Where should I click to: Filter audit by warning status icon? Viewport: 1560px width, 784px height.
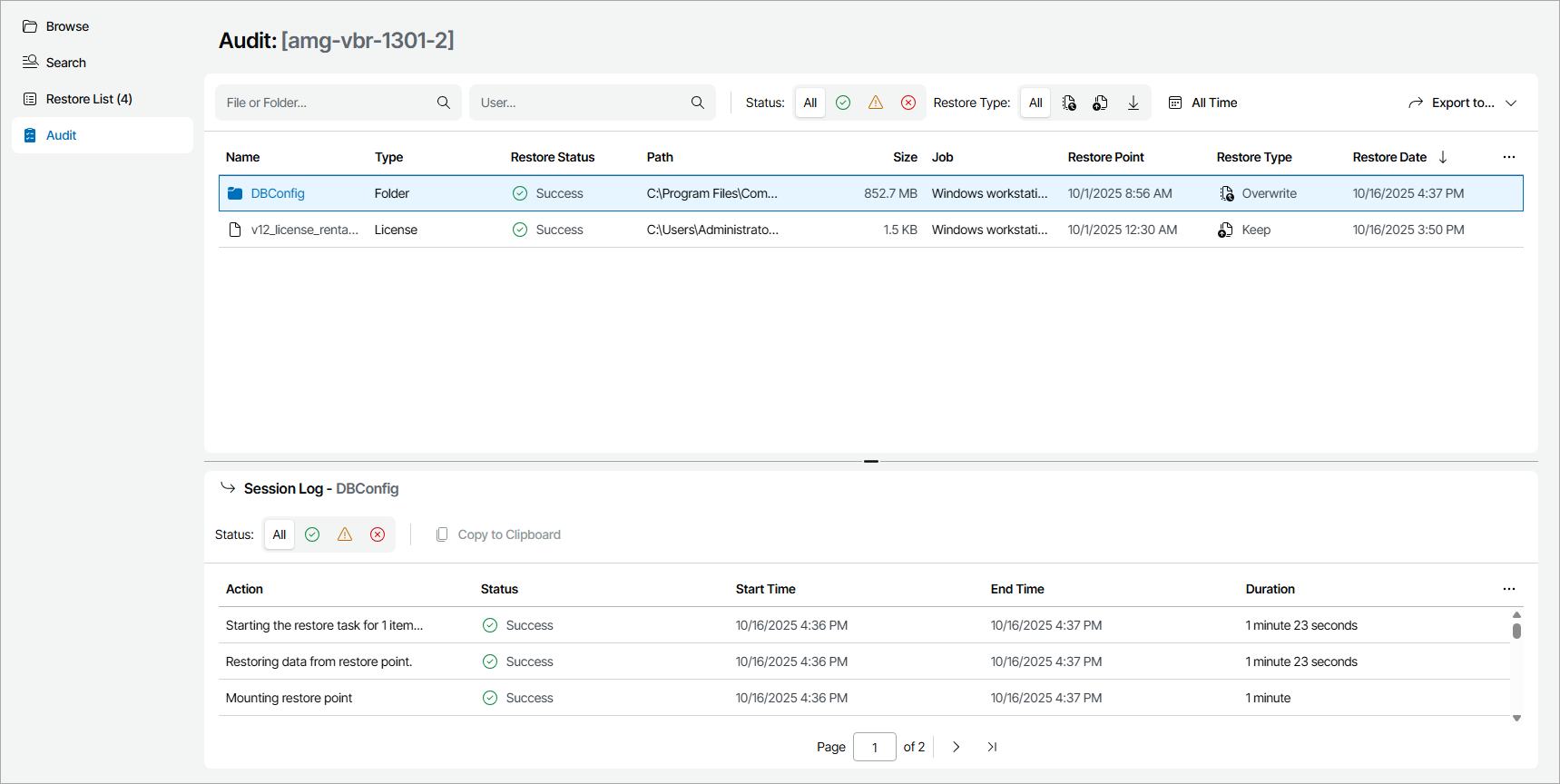point(876,103)
